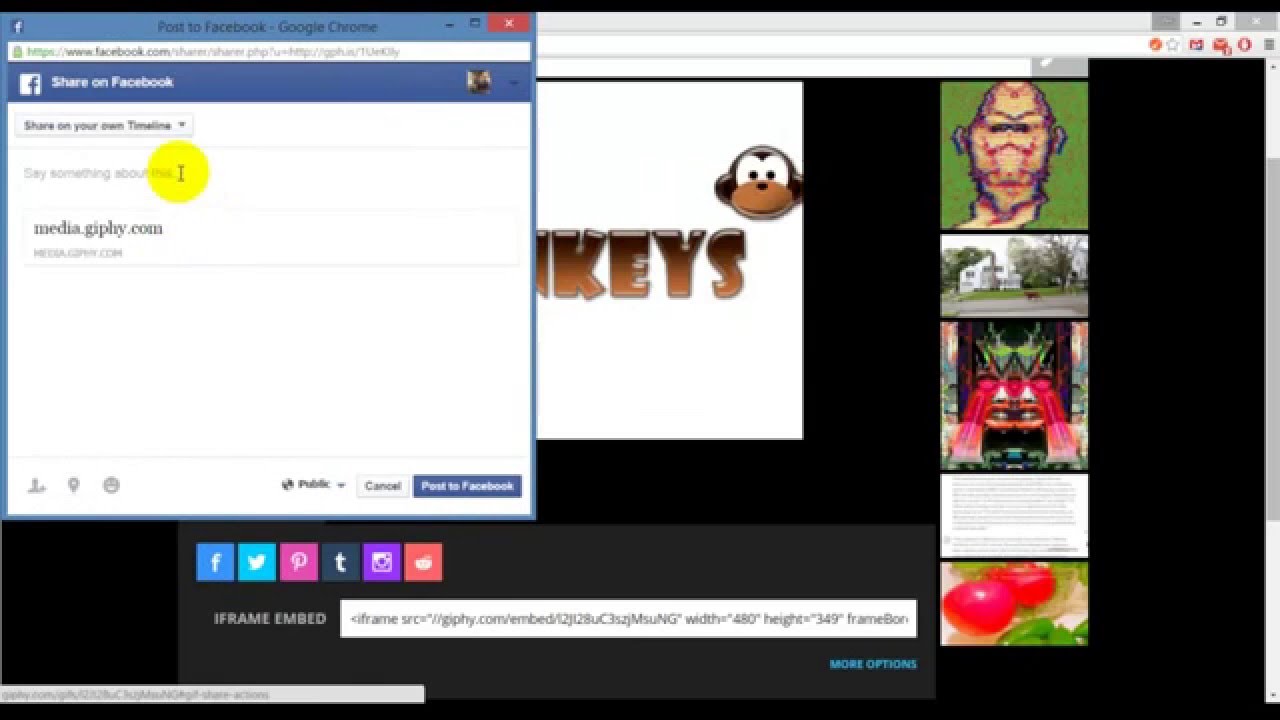Image resolution: width=1280 pixels, height=720 pixels.
Task: Click the Gmail extension icon in Chrome toolbar
Action: tap(1196, 45)
